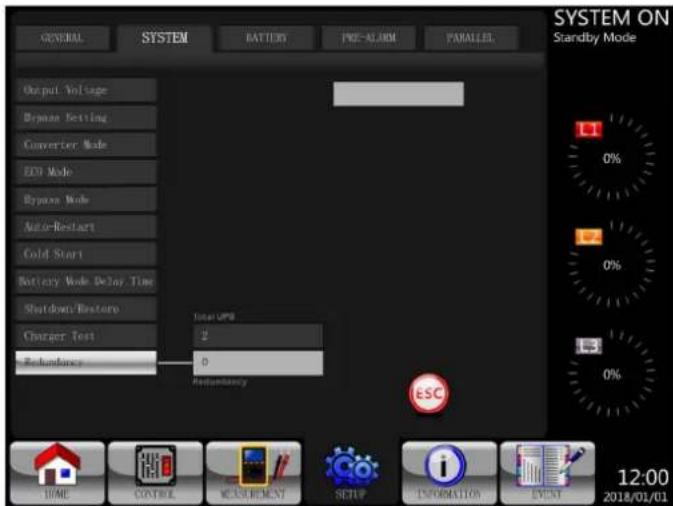
Task: Switch to the GENERAL tab
Action: pyautogui.click(x=62, y=38)
